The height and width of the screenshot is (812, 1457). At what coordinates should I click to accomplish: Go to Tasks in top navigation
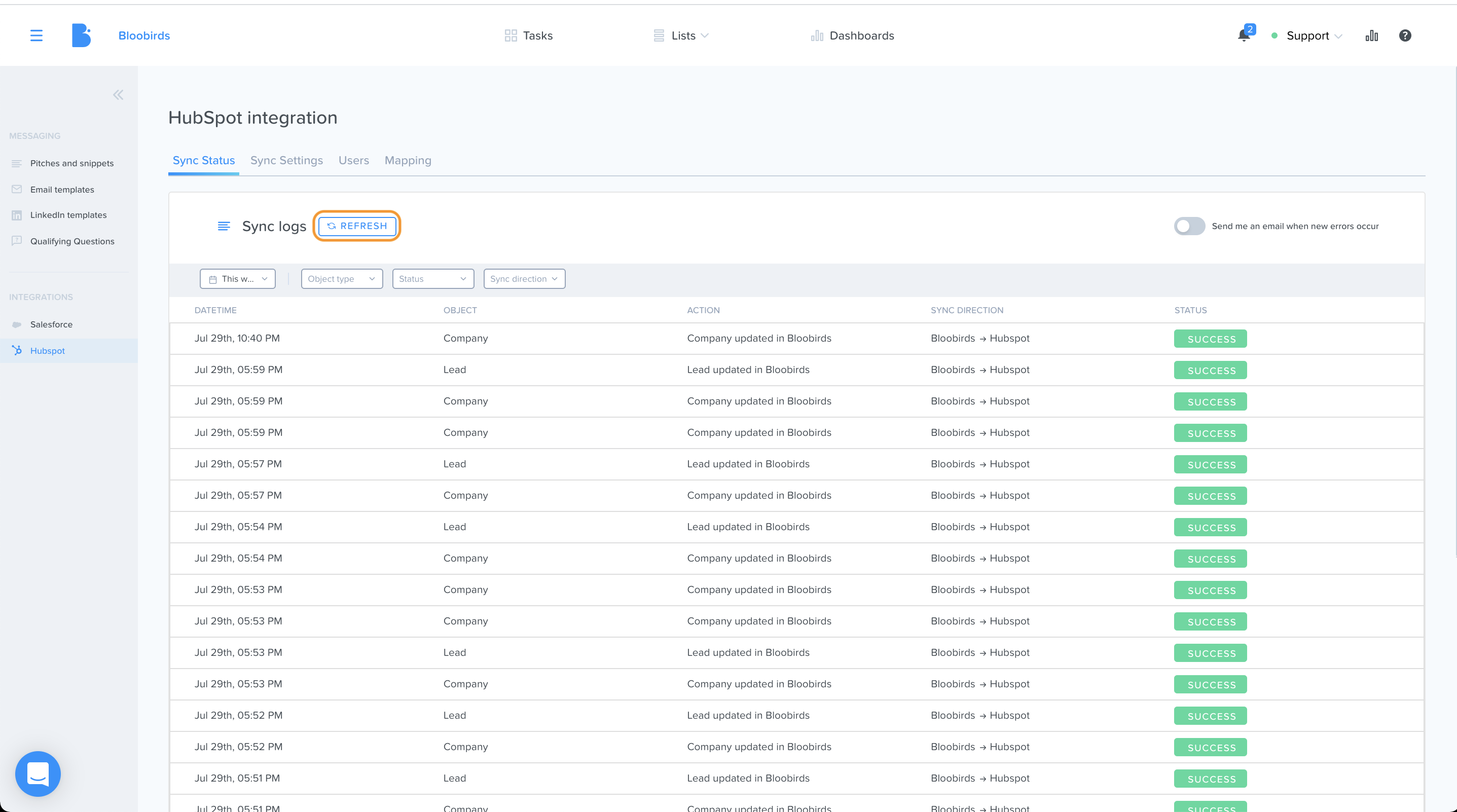point(528,35)
